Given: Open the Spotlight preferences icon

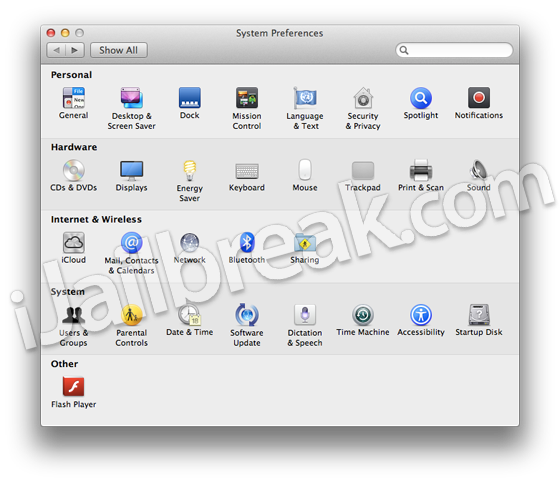Looking at the screenshot, I should coord(421,98).
